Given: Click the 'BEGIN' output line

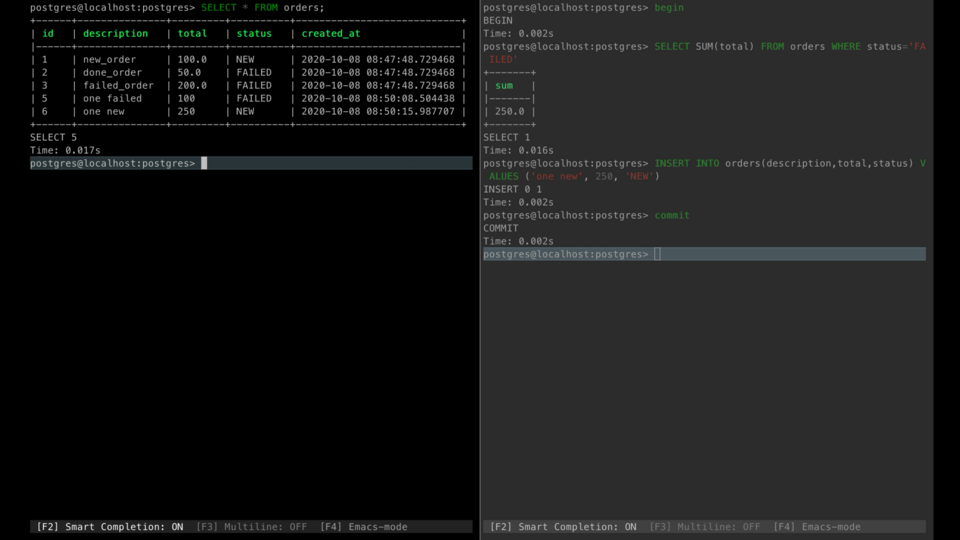Looking at the screenshot, I should [498, 20].
